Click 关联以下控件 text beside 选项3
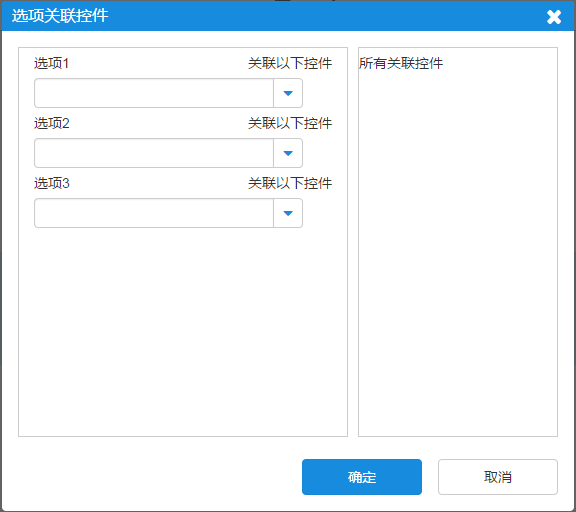Screen dimensions: 576x512 [x=290, y=183]
